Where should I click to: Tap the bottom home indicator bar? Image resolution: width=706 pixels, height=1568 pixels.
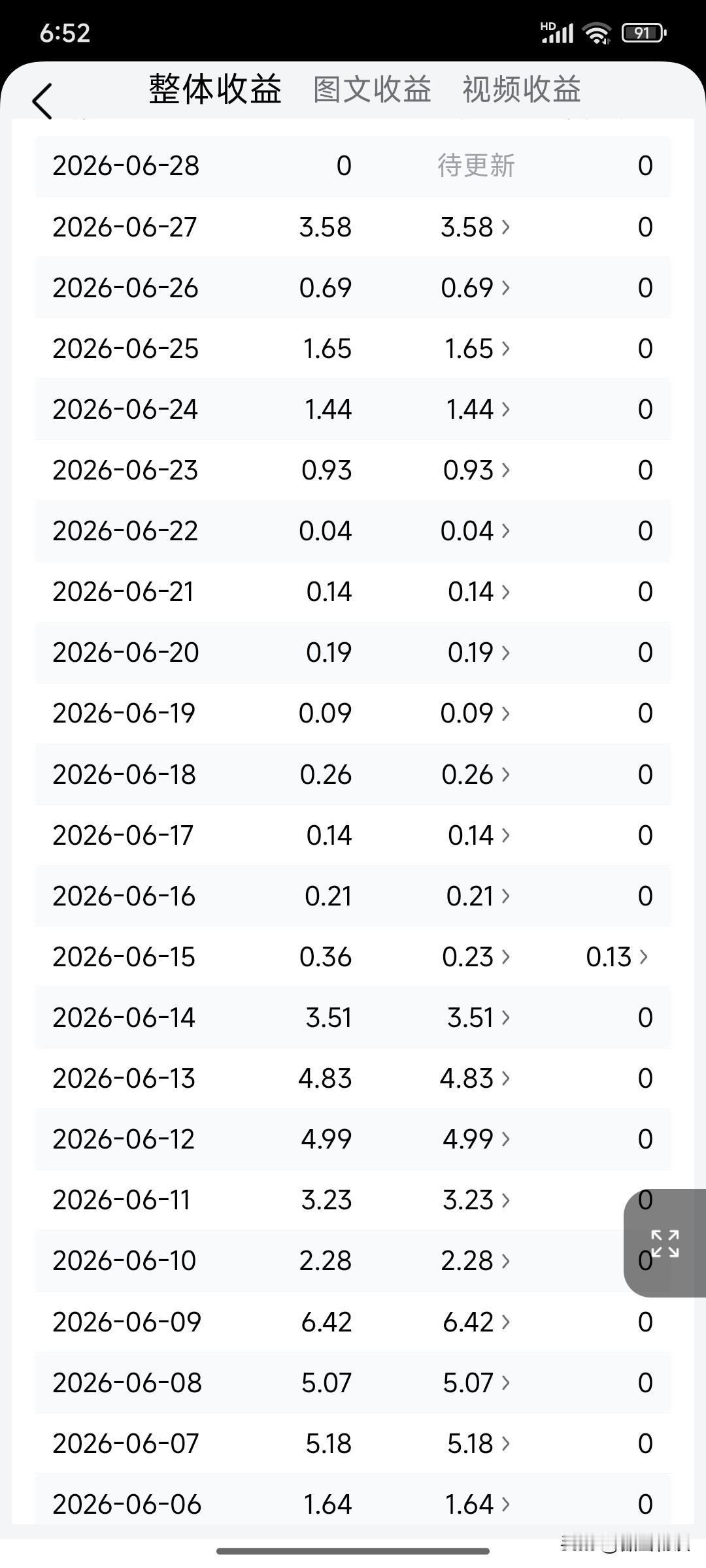(x=353, y=1551)
